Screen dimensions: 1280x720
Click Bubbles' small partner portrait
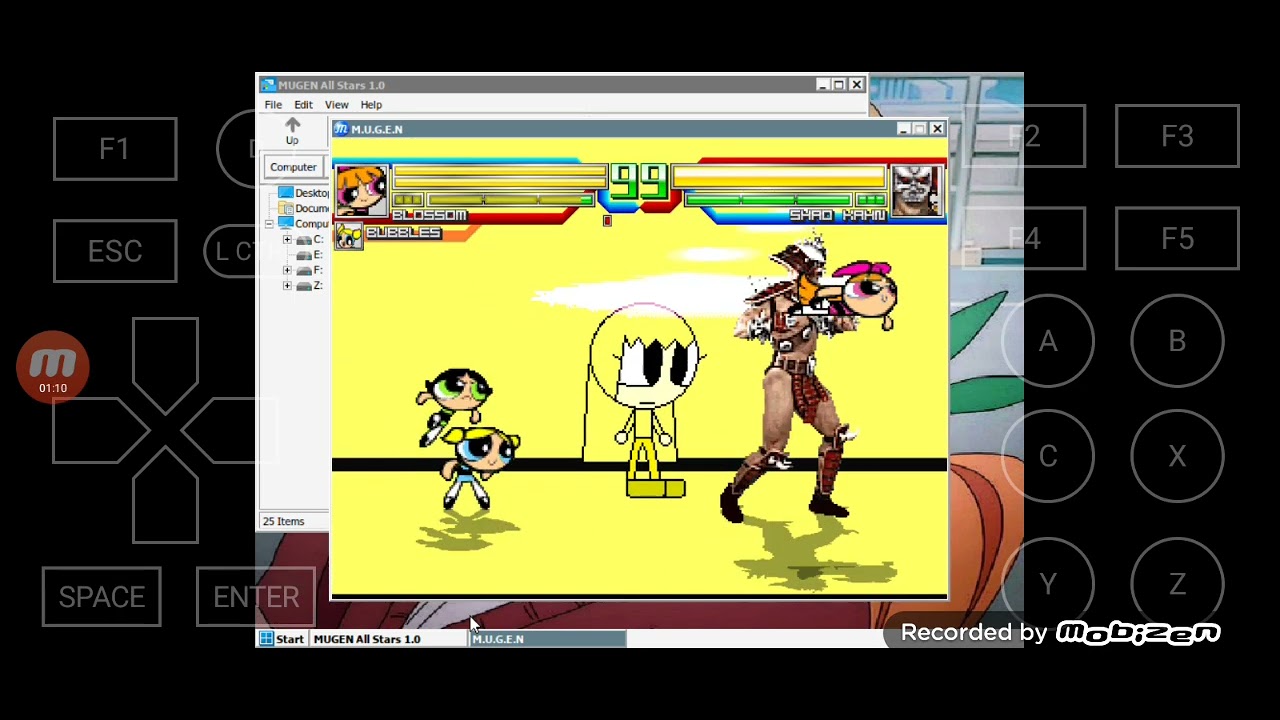pos(349,236)
